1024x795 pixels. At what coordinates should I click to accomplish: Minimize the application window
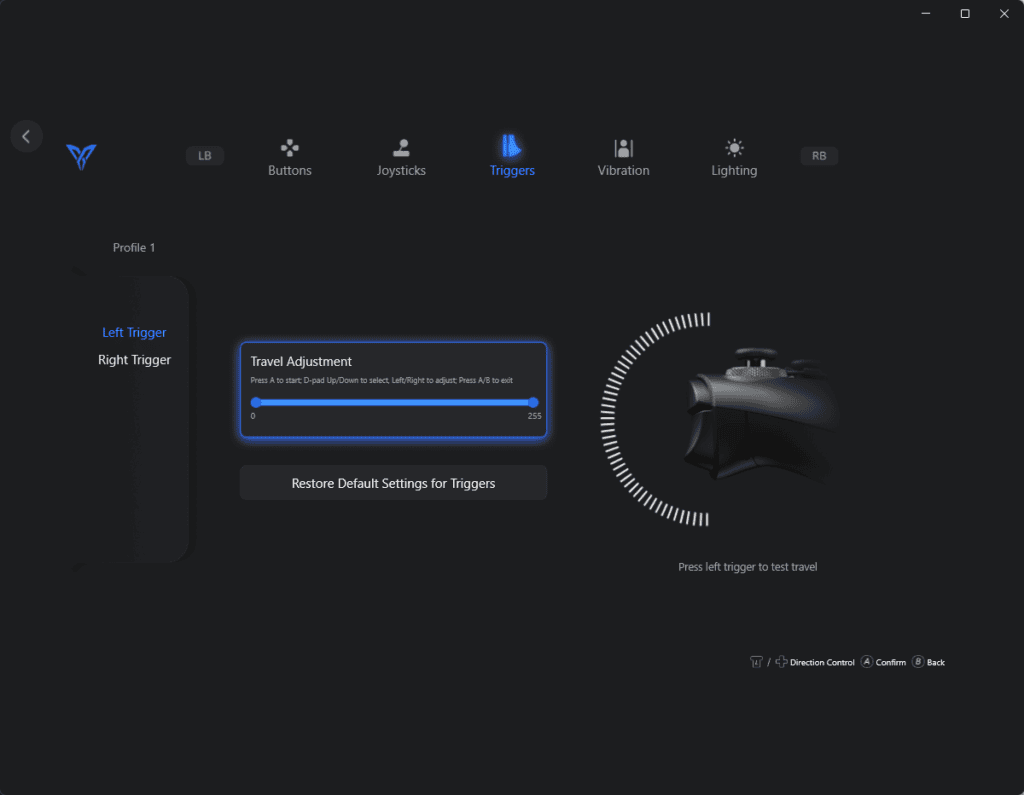(925, 13)
